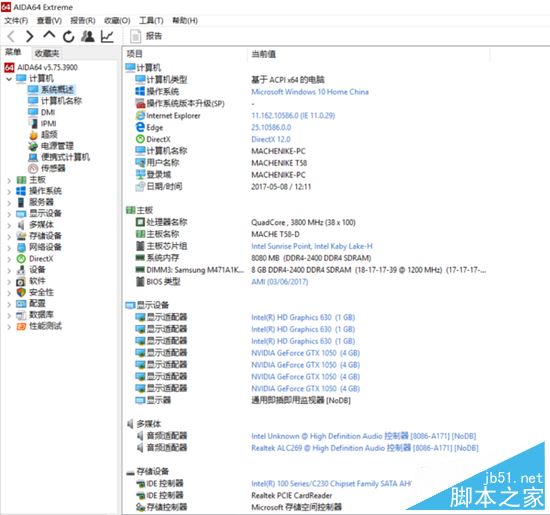Expand the 网络设备 tree node
Image resolution: width=550 pixels, height=515 pixels.
coord(9,248)
